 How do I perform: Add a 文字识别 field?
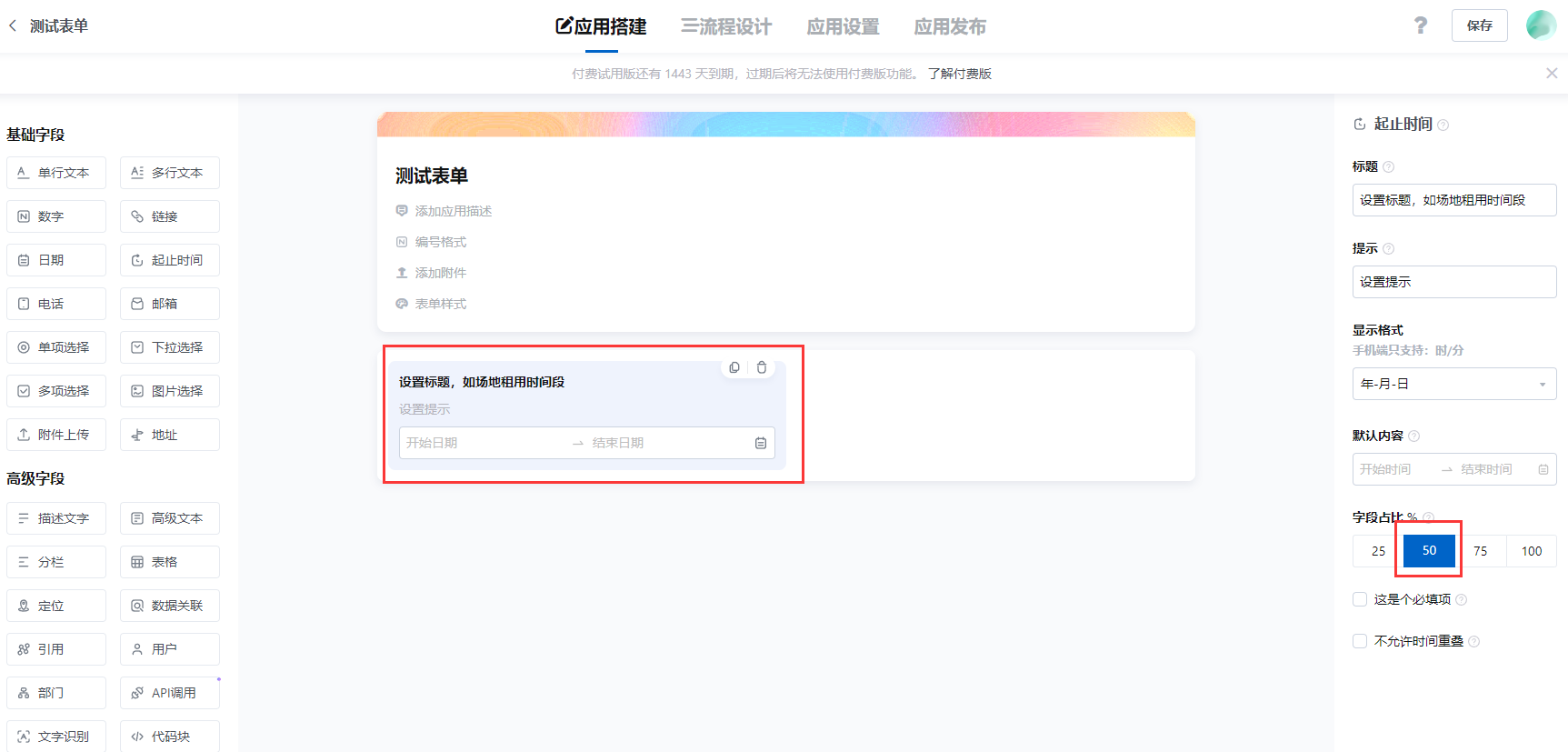pyautogui.click(x=56, y=737)
